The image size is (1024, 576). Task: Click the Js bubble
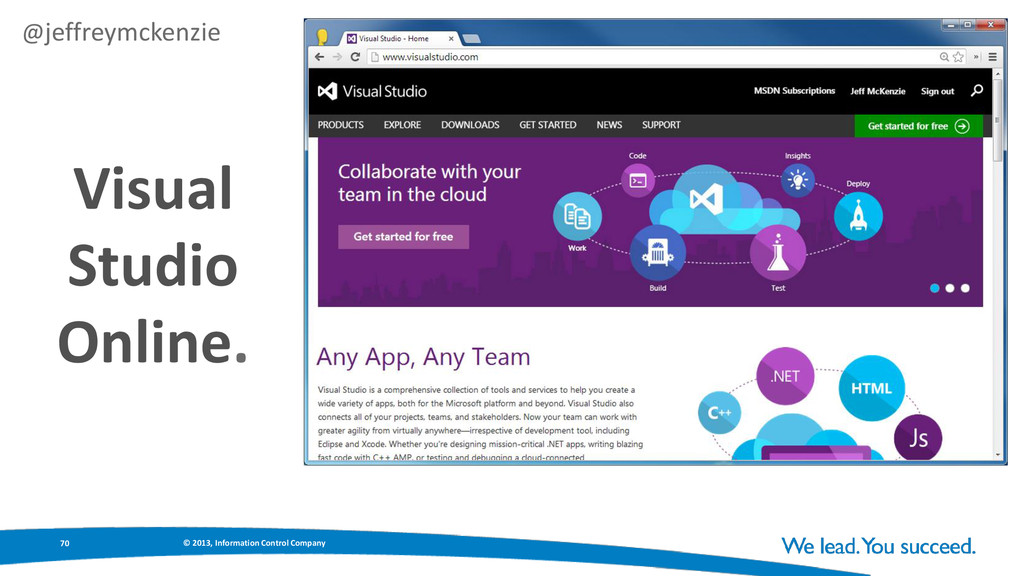click(918, 438)
